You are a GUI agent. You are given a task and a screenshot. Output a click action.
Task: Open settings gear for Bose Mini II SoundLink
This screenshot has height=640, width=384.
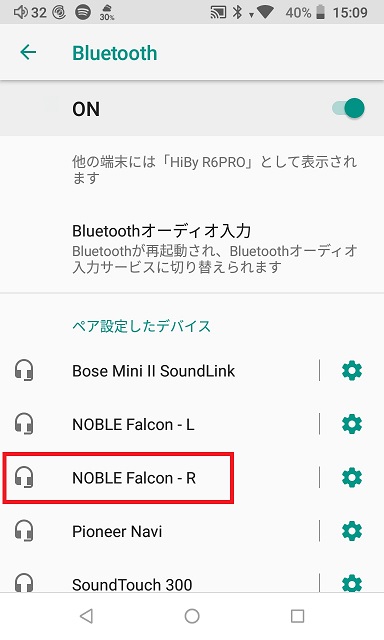point(352,371)
